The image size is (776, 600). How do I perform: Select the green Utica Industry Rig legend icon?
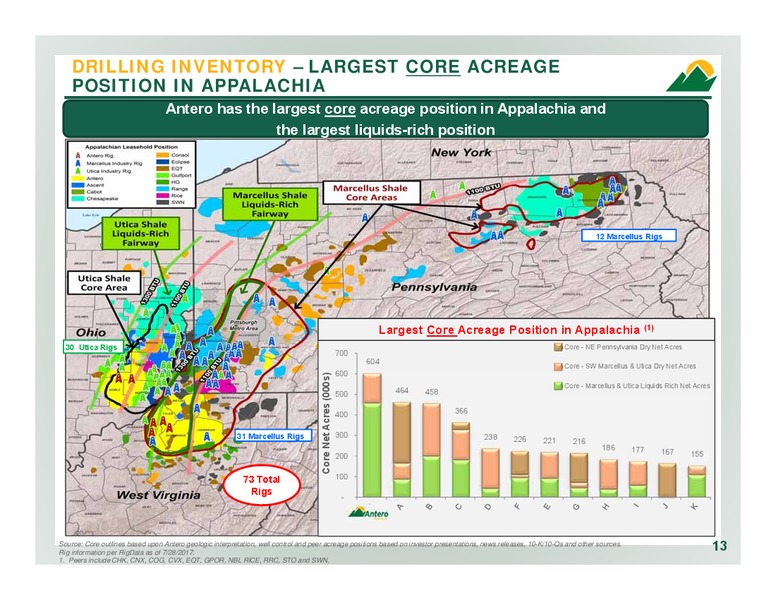coord(78,171)
